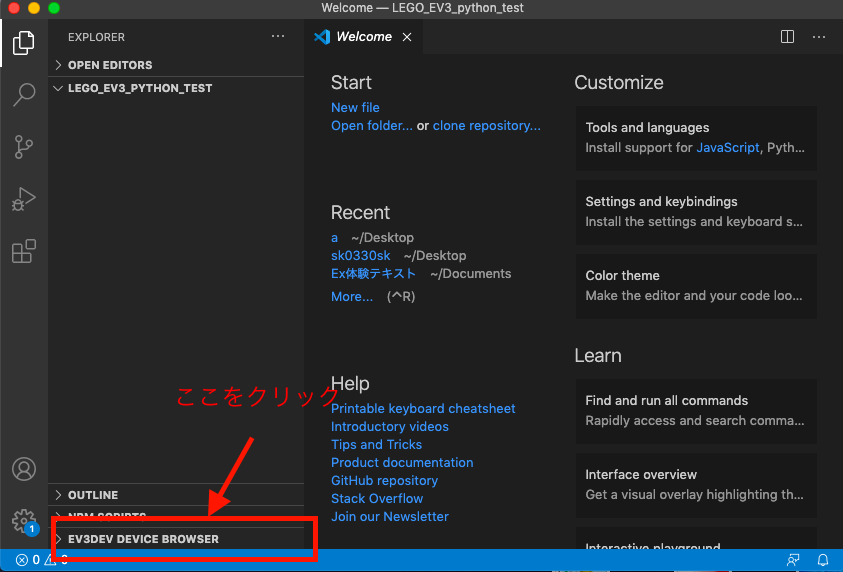This screenshot has height=572, width=843.
Task: Open the Explorer view in activity bar
Action: 24,43
